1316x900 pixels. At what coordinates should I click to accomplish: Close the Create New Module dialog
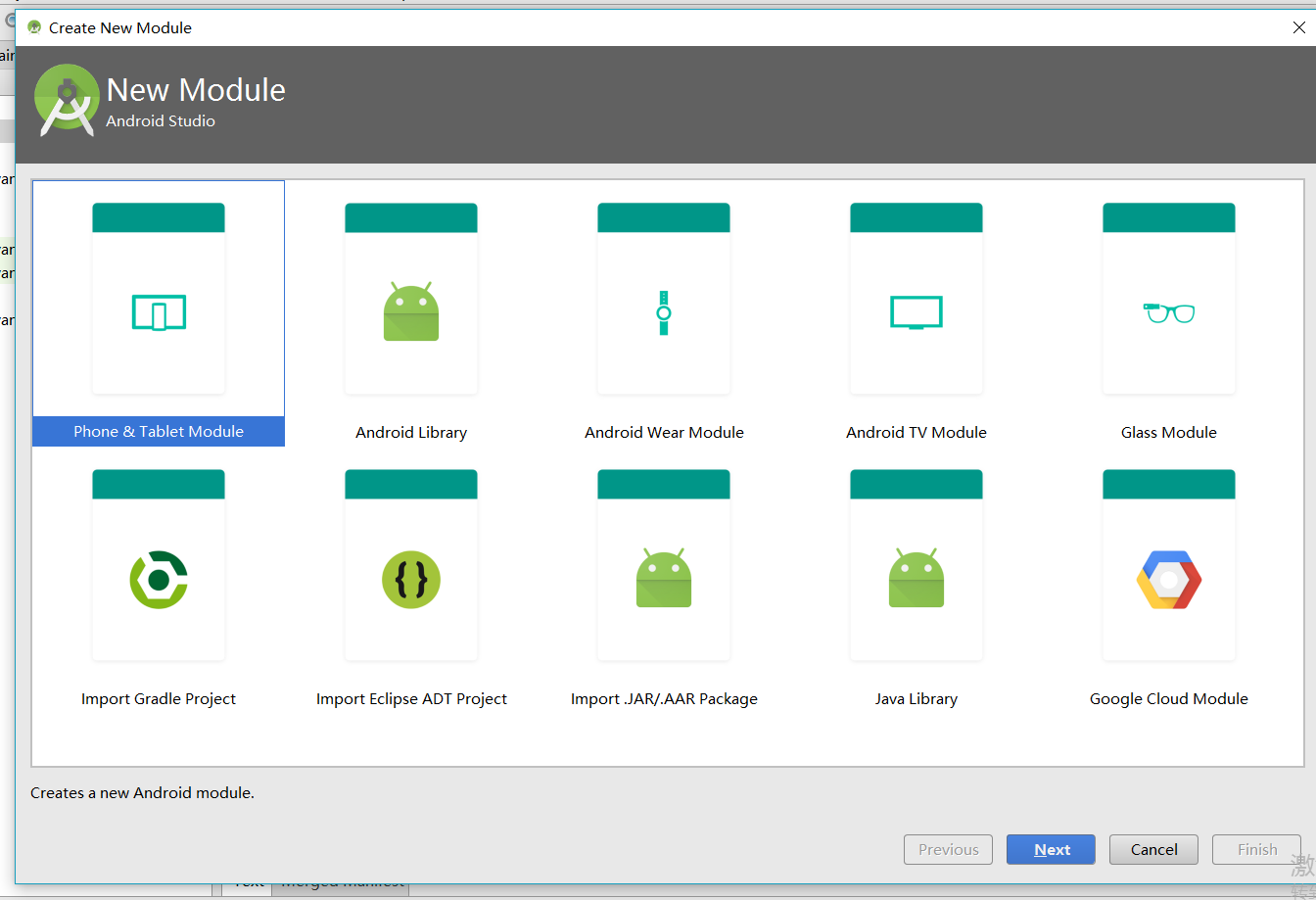click(1298, 27)
